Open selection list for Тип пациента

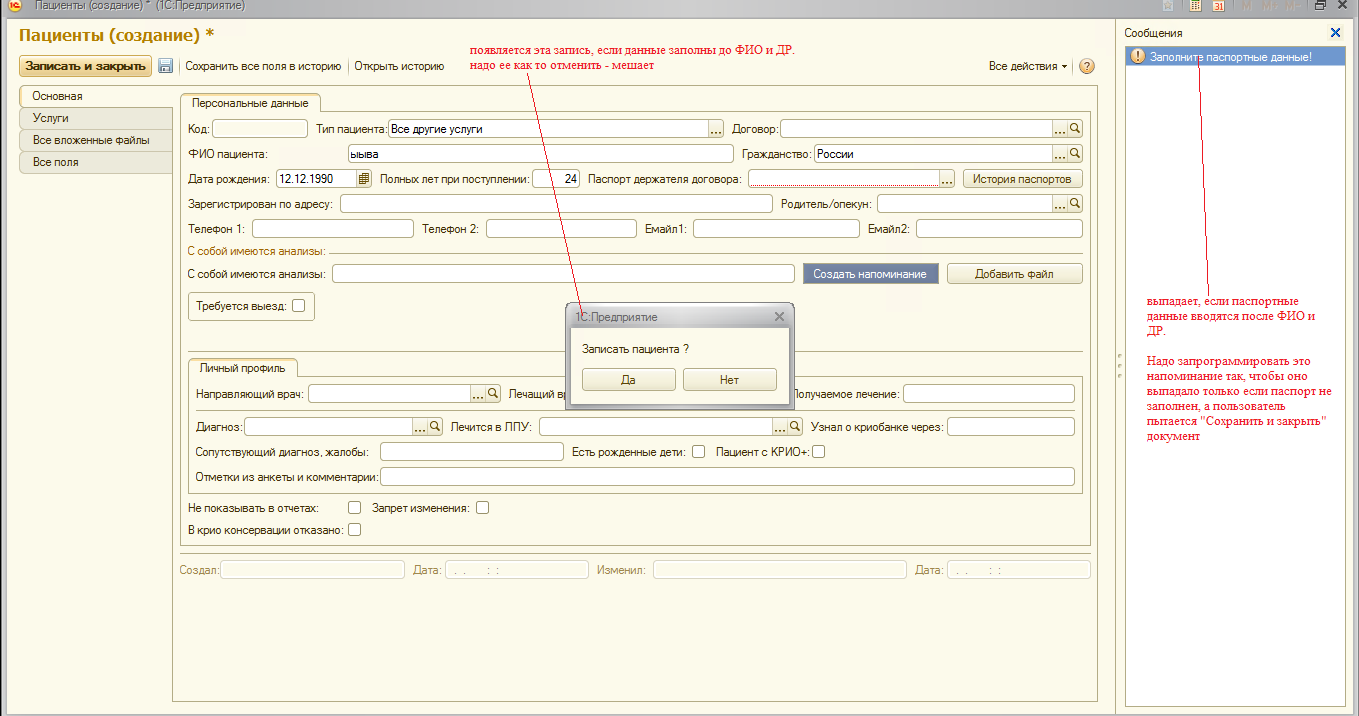pos(715,129)
